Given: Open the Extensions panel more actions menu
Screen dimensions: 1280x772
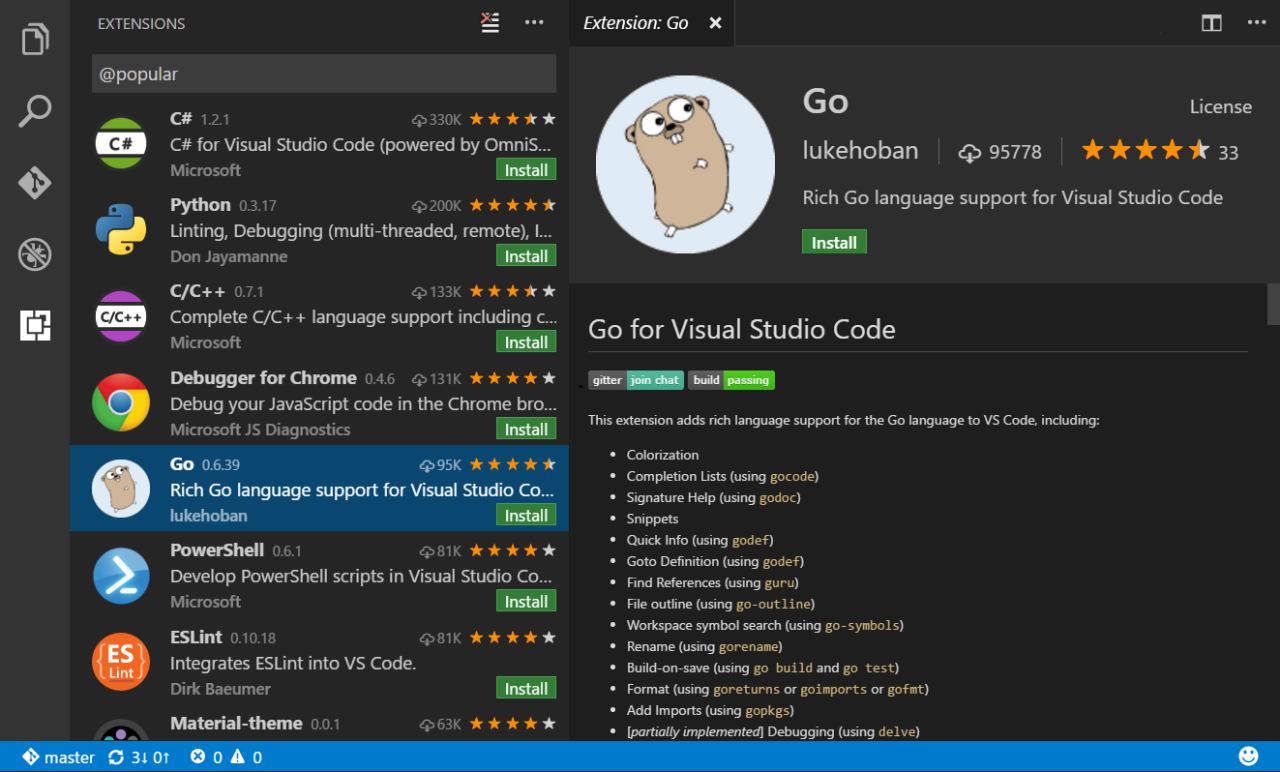Looking at the screenshot, I should [534, 23].
